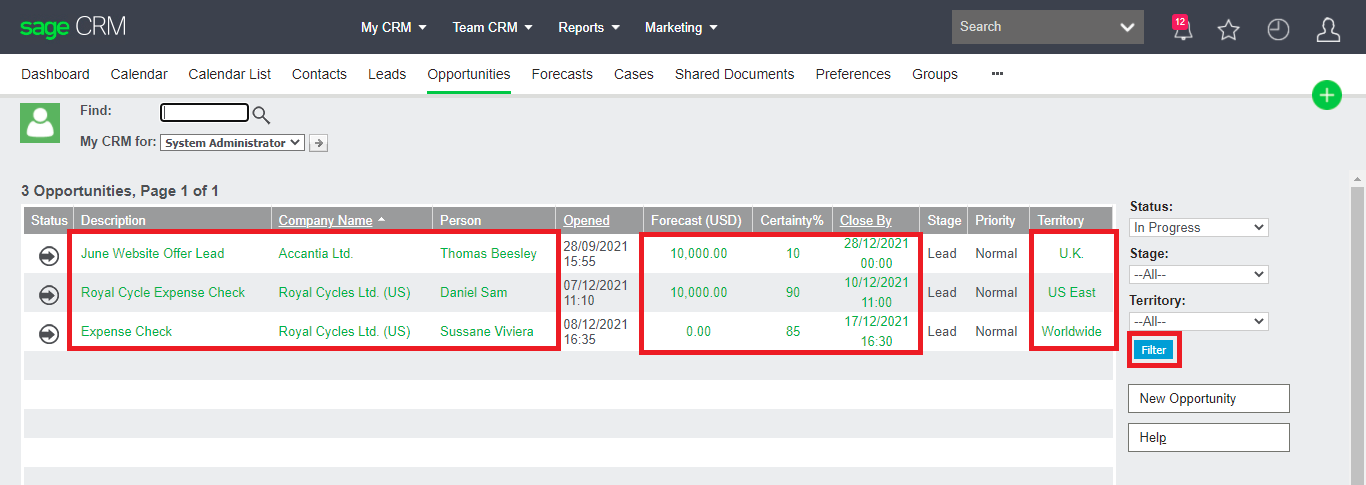Click inside the Find input field

point(205,113)
